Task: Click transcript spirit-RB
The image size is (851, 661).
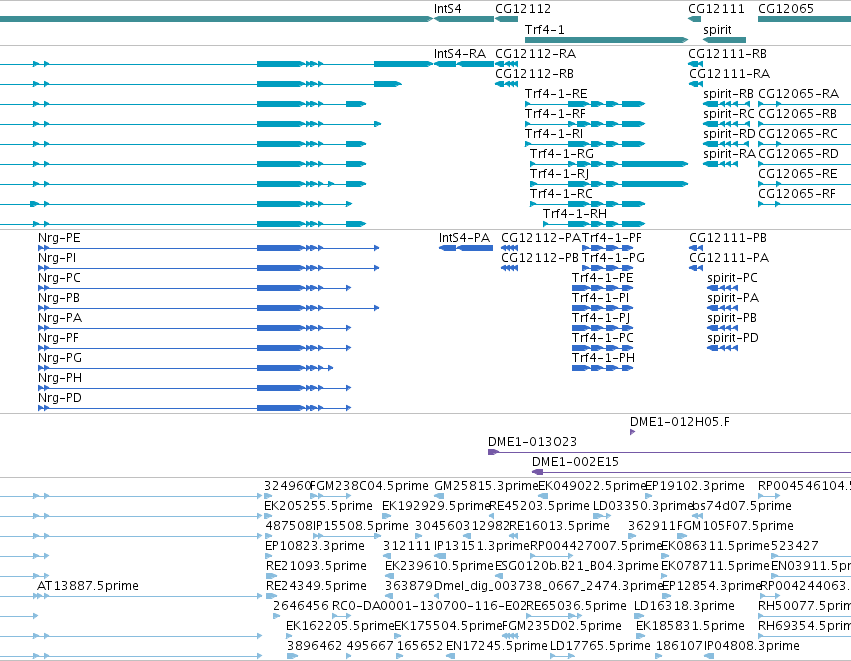Action: point(728,94)
